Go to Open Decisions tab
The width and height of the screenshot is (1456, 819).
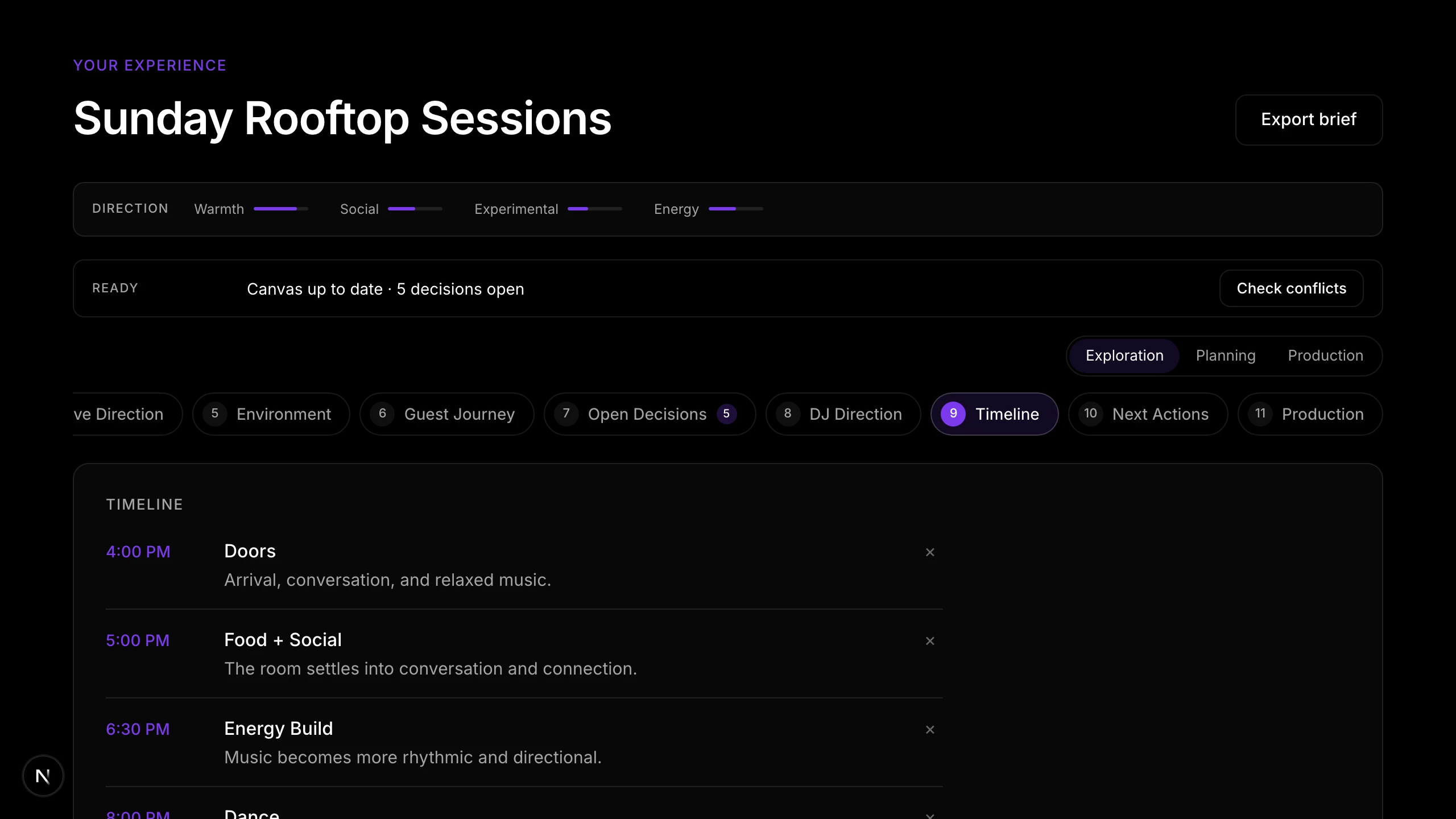tap(650, 414)
